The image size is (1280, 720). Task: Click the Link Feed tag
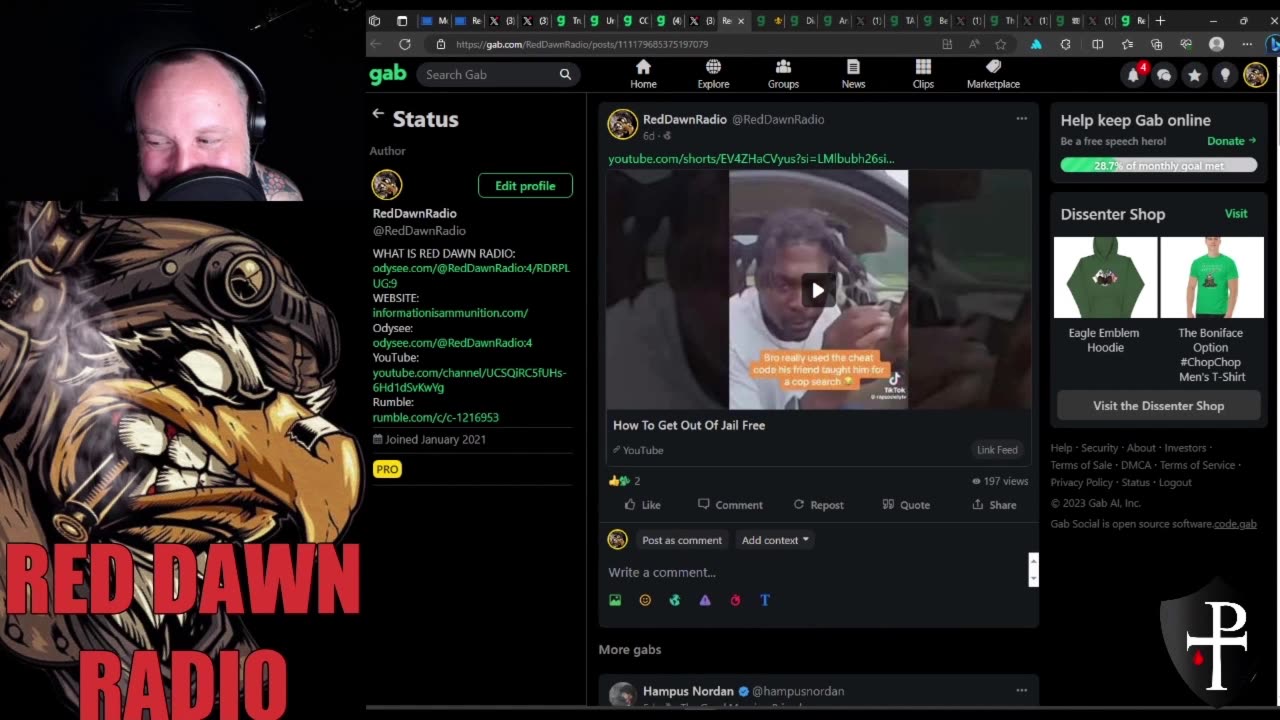[997, 450]
